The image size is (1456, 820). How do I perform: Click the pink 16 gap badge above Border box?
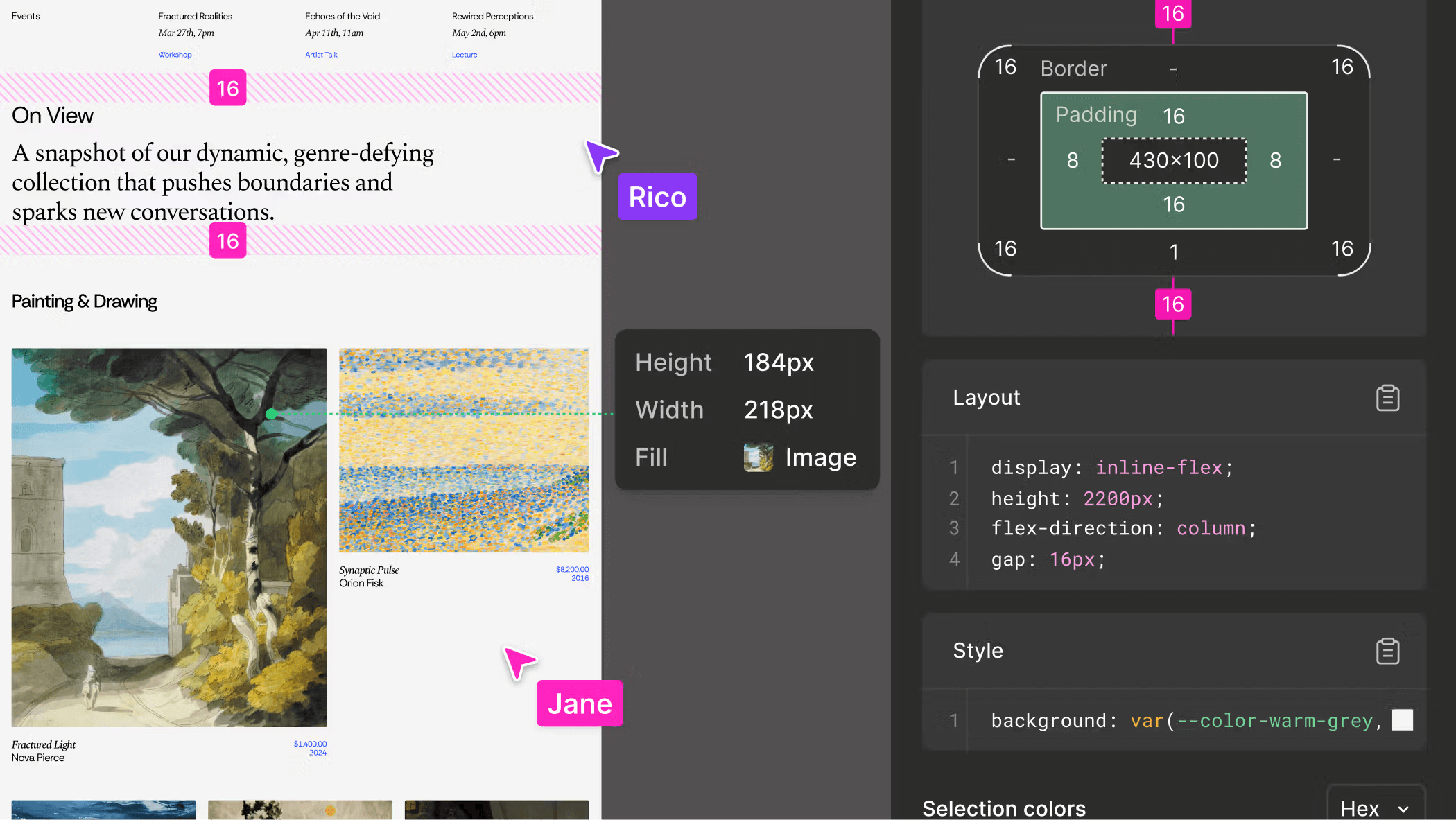pos(1172,14)
